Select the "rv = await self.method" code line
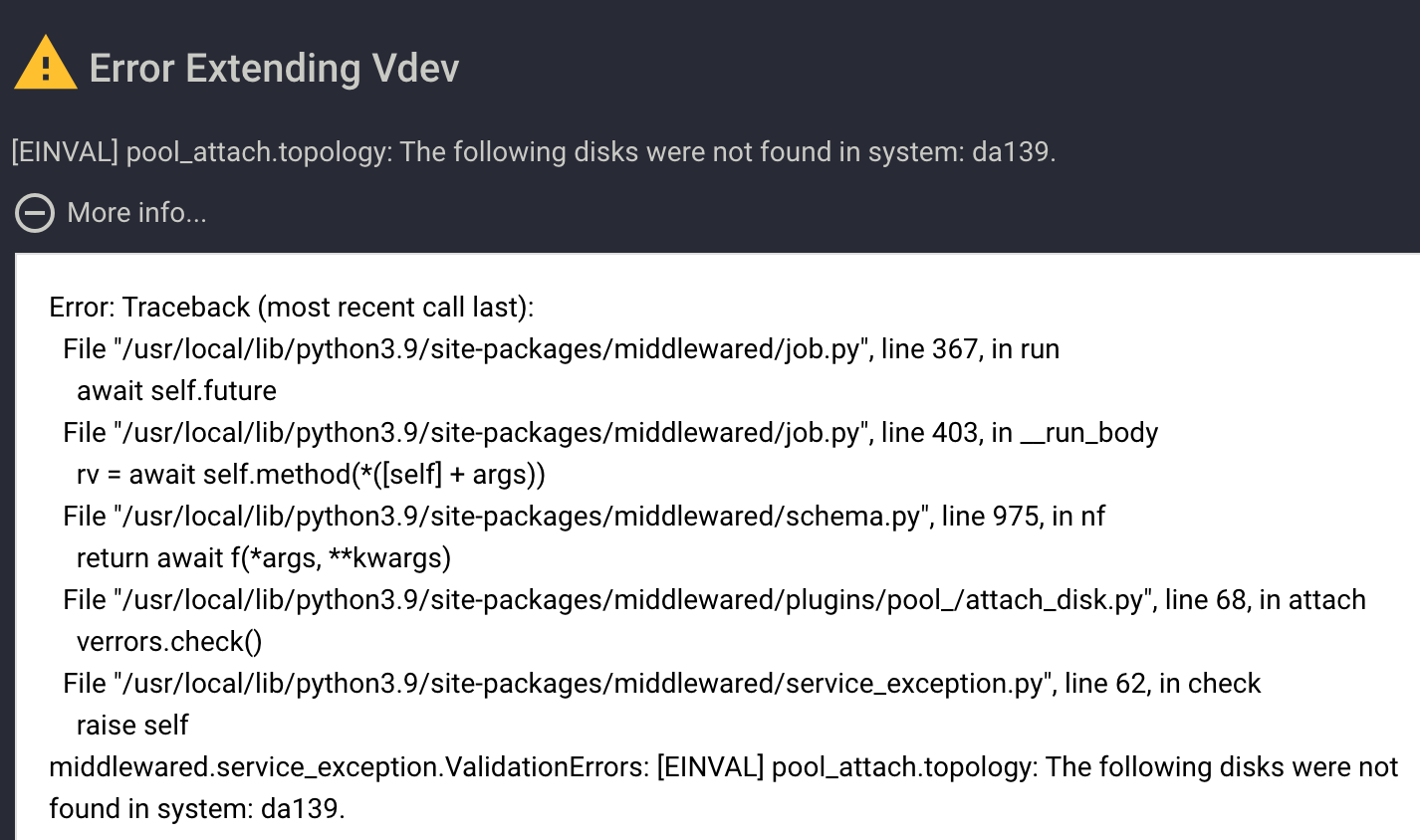 click(x=311, y=475)
